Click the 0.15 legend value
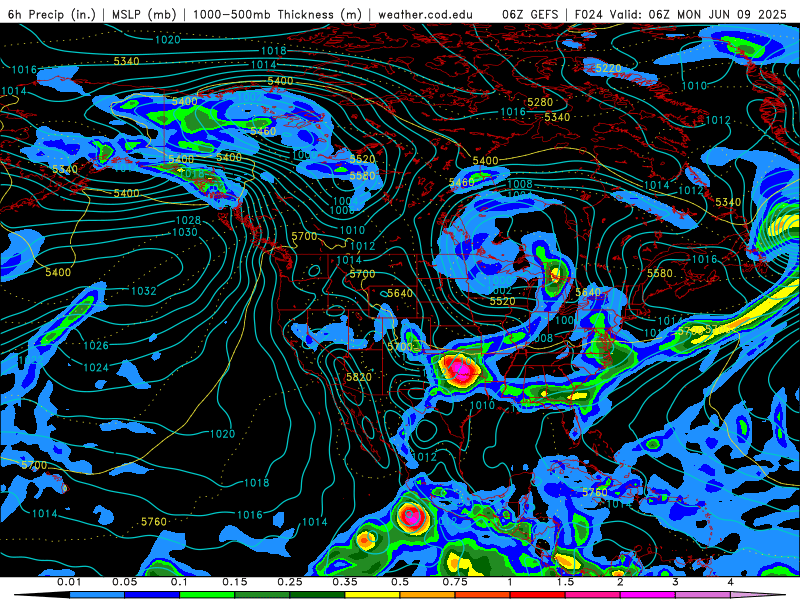Image resolution: width=800 pixels, height=600 pixels. [x=235, y=582]
